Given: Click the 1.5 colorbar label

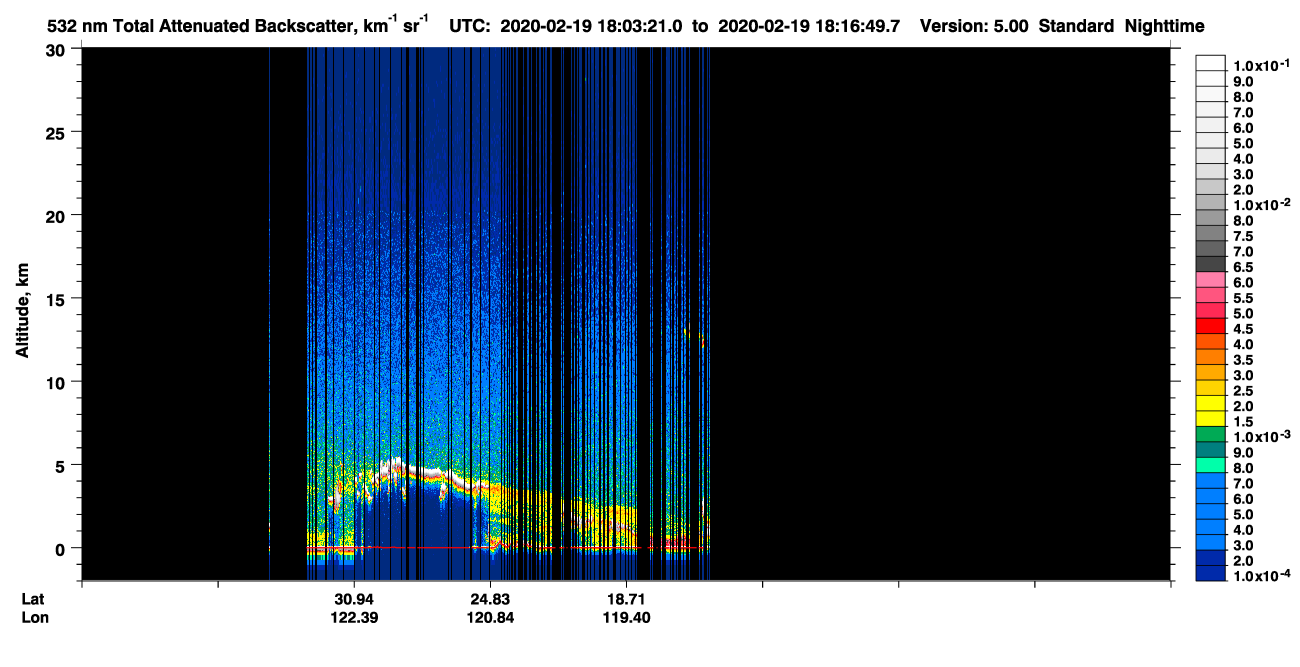Looking at the screenshot, I should click(x=1243, y=421).
